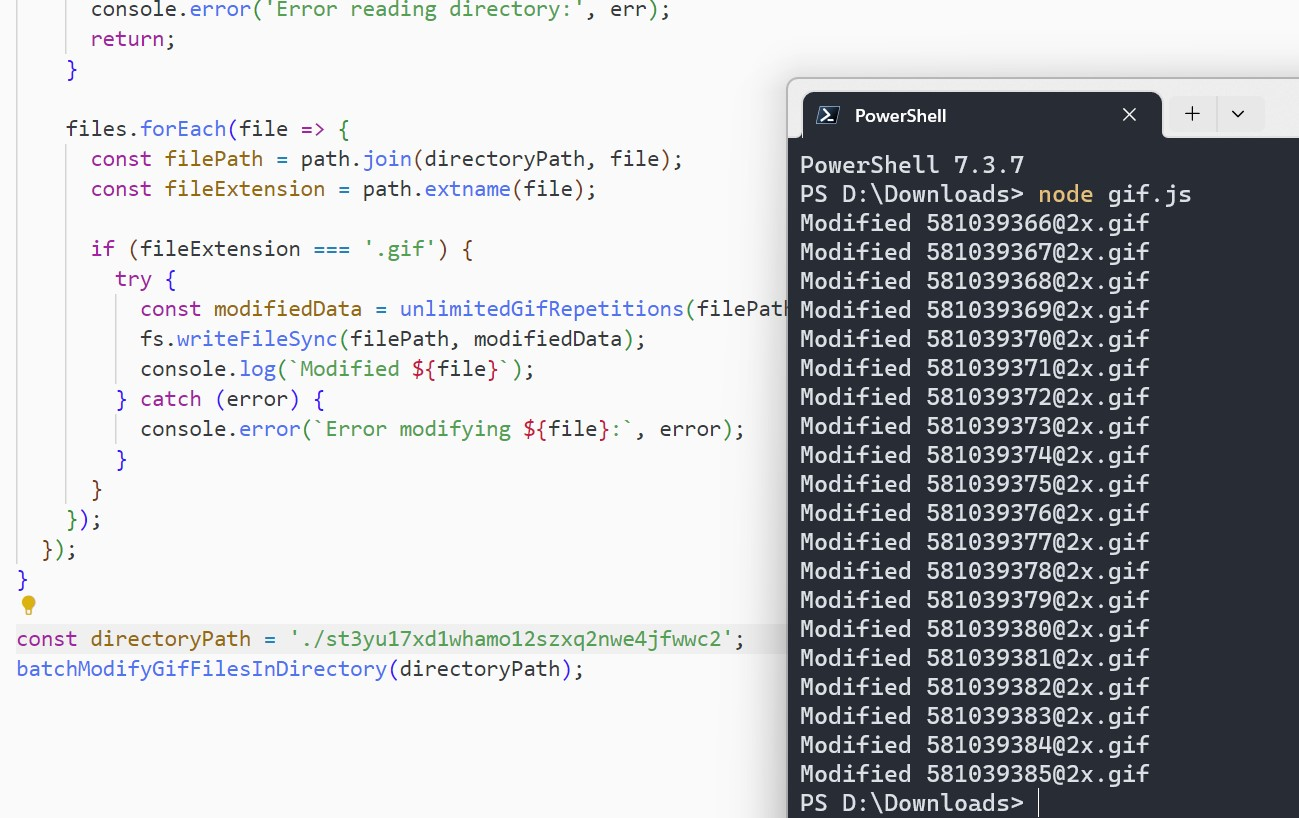Close the PowerShell terminal tab
The image size is (1299, 818).
tap(1129, 115)
